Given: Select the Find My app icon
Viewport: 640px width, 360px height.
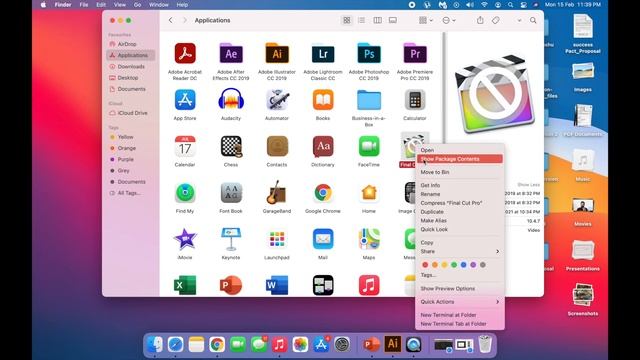Looking at the screenshot, I should (x=185, y=193).
